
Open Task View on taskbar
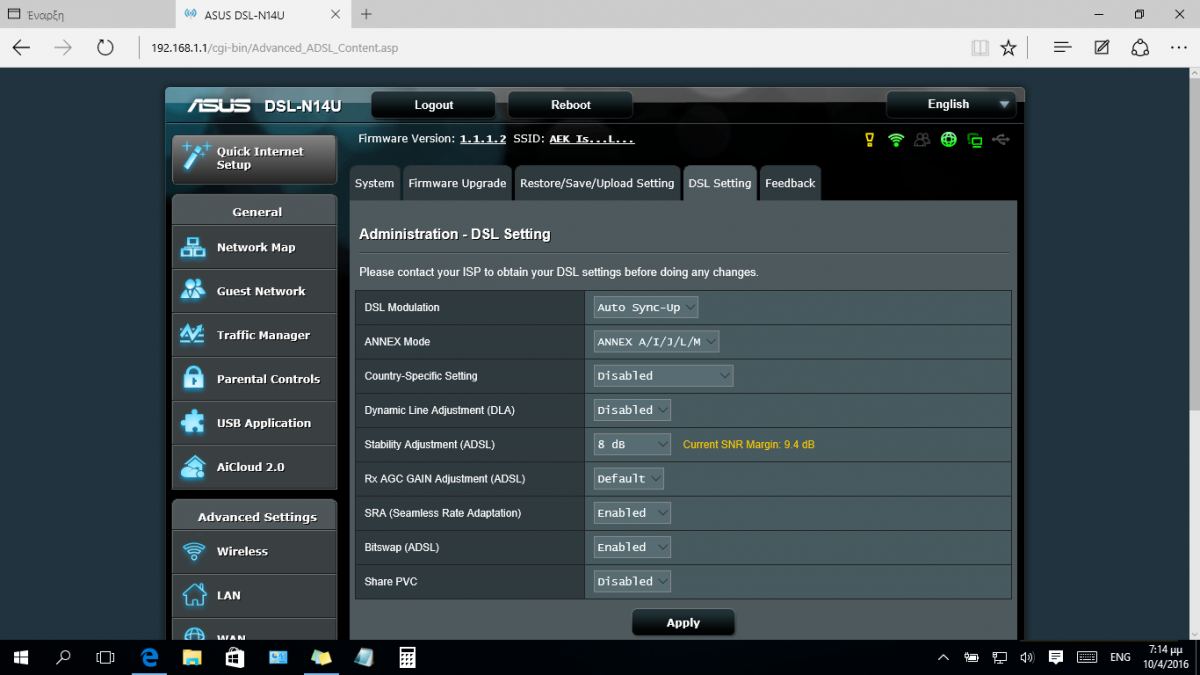coord(105,657)
